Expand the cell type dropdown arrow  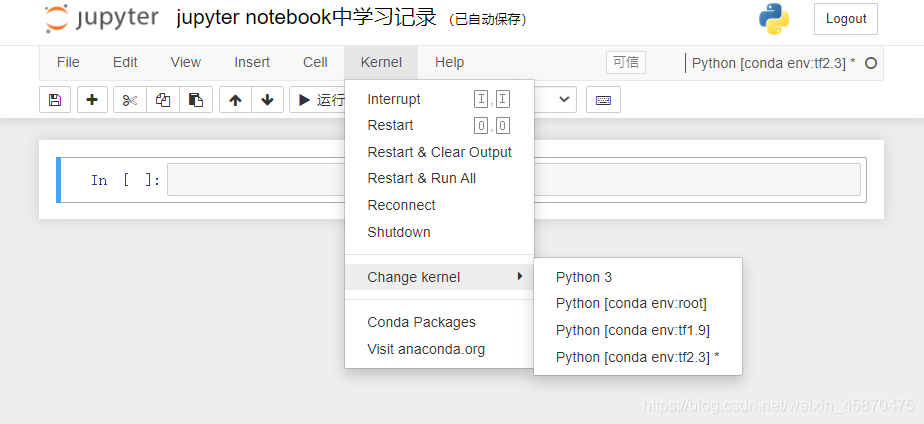tap(564, 100)
